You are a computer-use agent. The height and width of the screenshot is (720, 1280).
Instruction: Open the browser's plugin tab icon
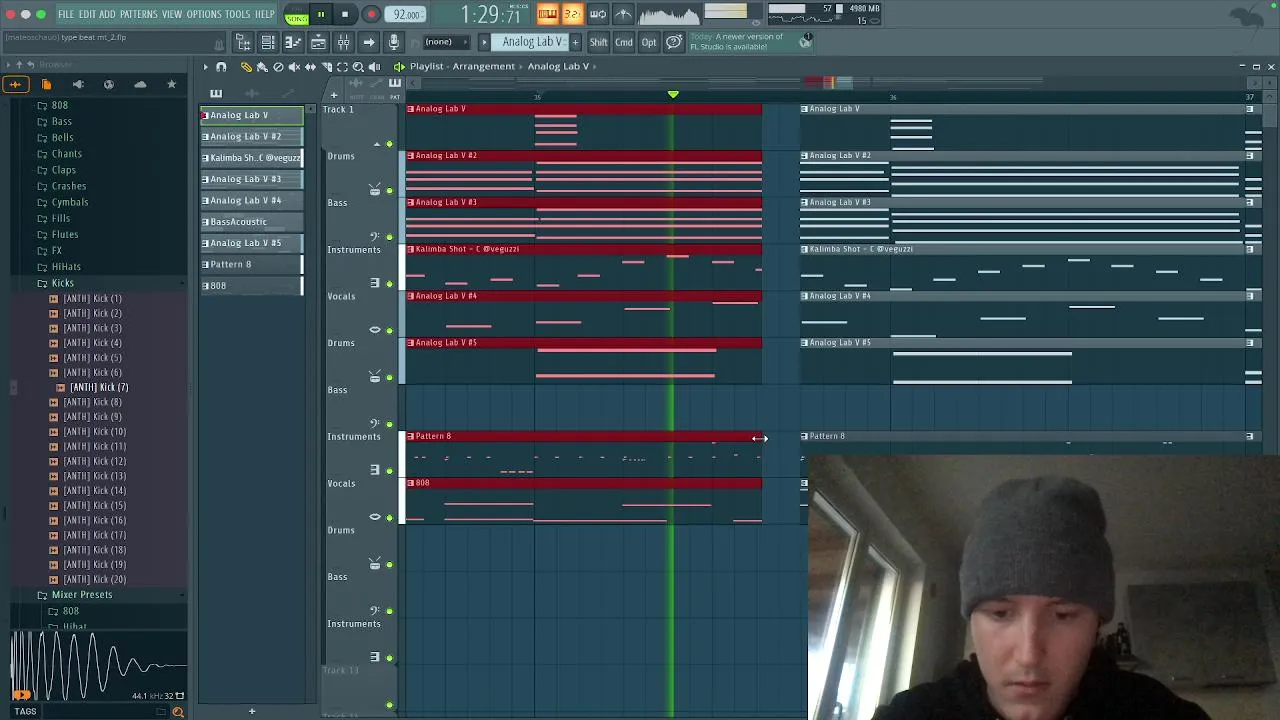[x=78, y=84]
